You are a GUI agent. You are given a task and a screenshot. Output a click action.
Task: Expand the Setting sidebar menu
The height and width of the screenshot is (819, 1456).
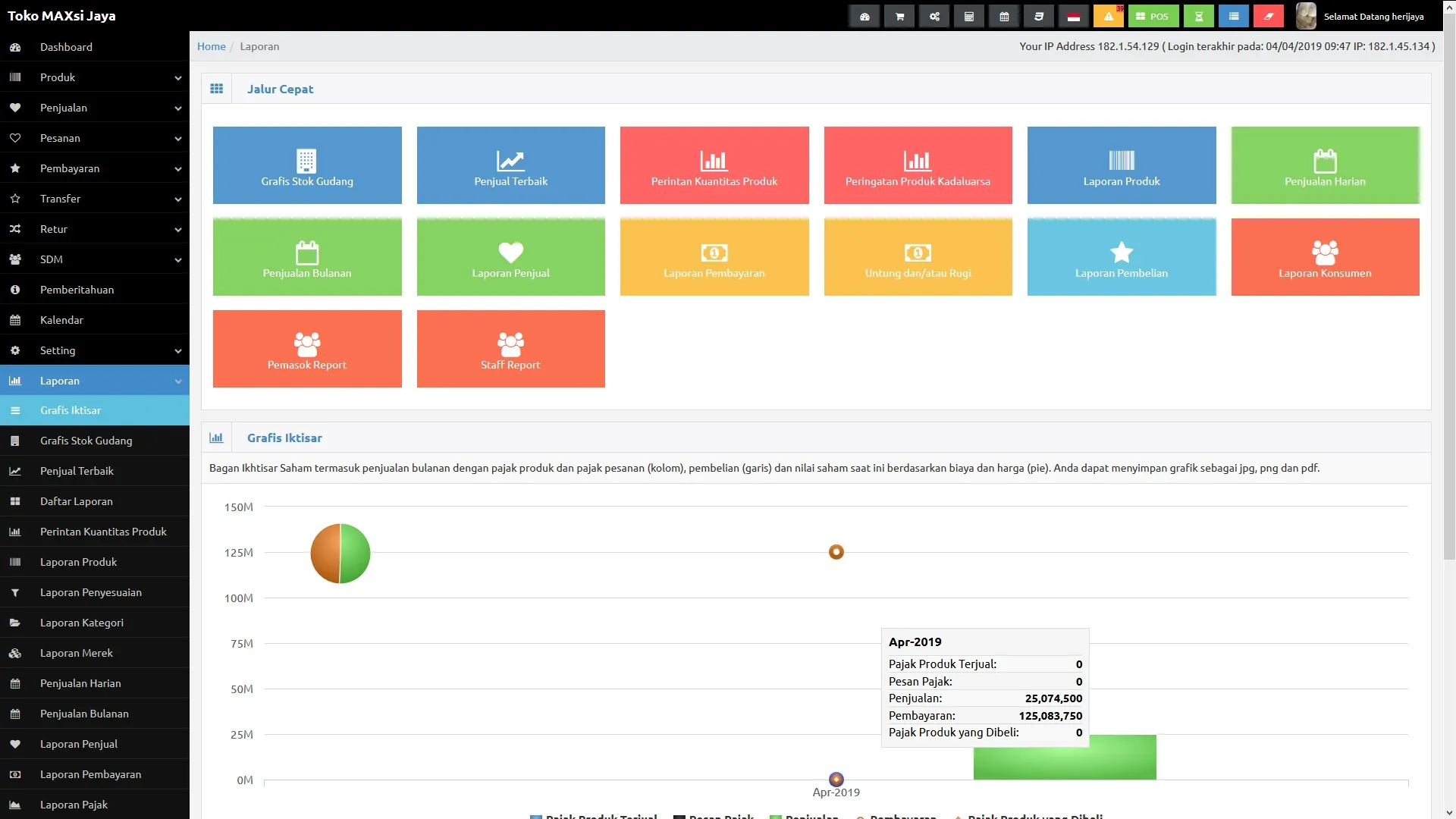(x=95, y=350)
